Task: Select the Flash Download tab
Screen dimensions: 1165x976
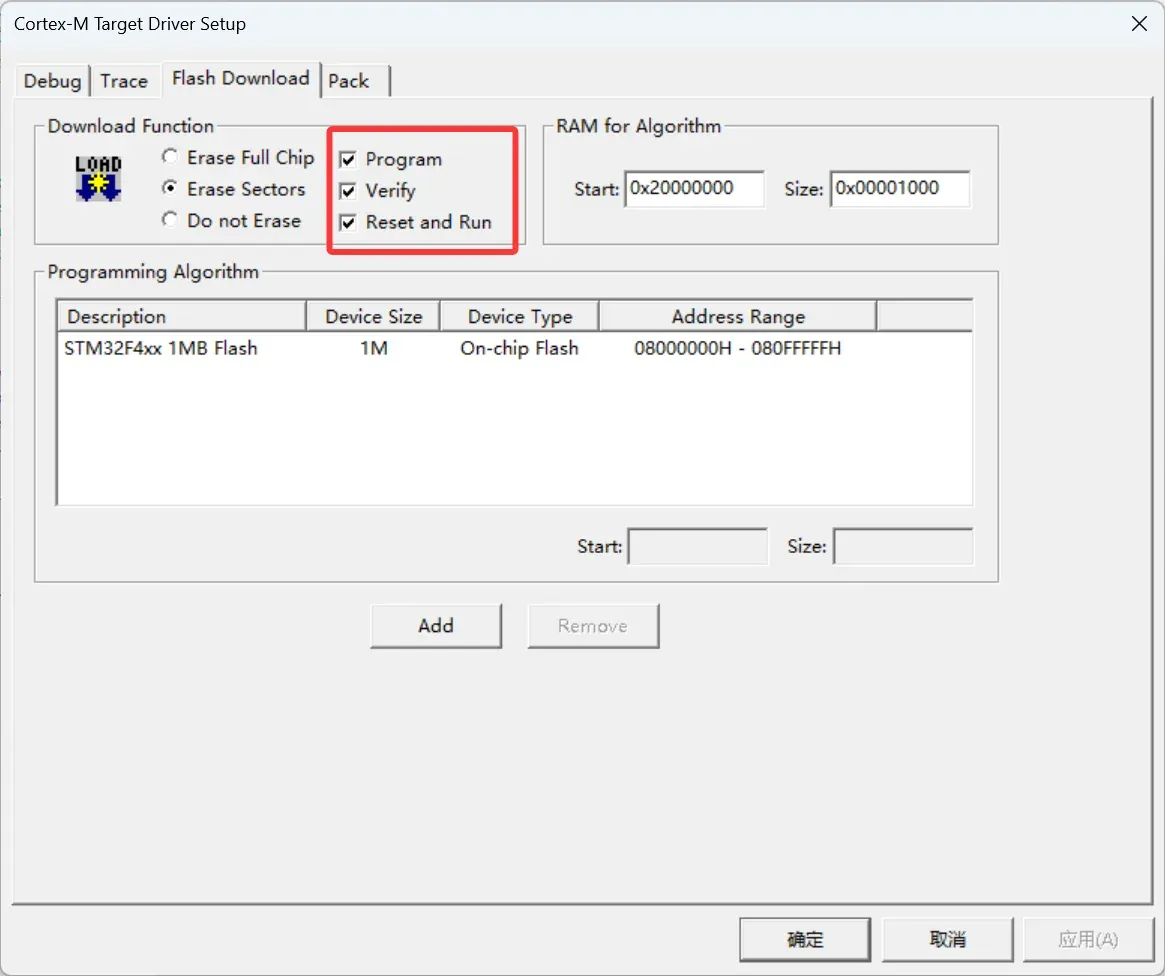Action: pos(240,78)
